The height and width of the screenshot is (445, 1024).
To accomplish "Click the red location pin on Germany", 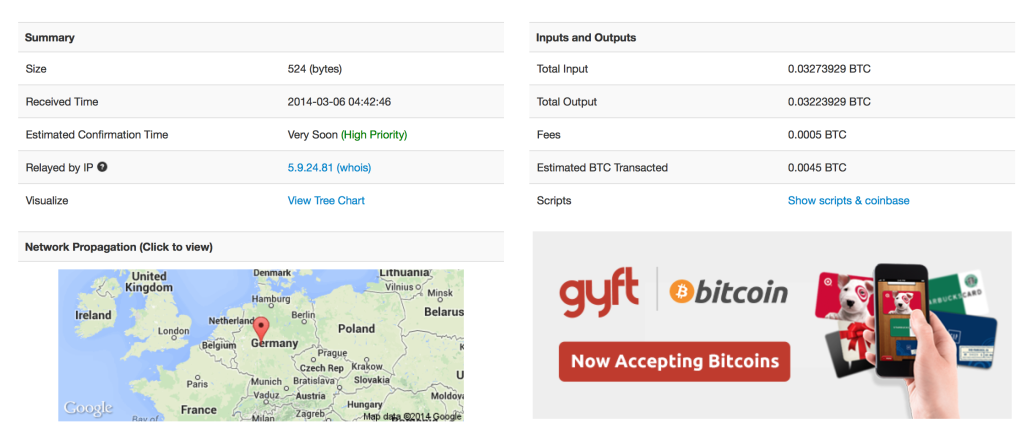I will 261,328.
